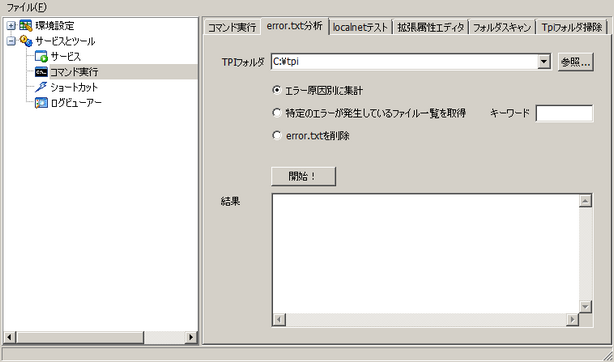Click tree panel scroll-left arrow
Image resolution: width=614 pixels, height=362 pixels.
pyautogui.click(x=10, y=337)
